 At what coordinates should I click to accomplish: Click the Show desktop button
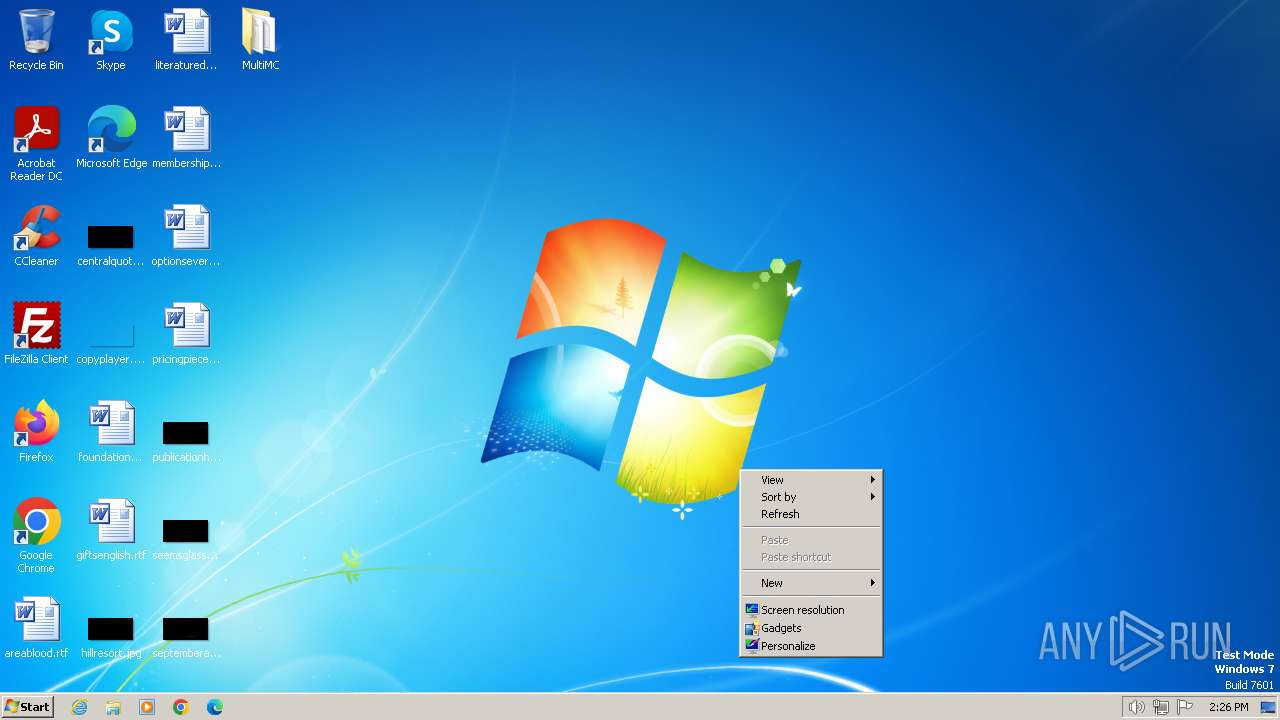(1268, 707)
